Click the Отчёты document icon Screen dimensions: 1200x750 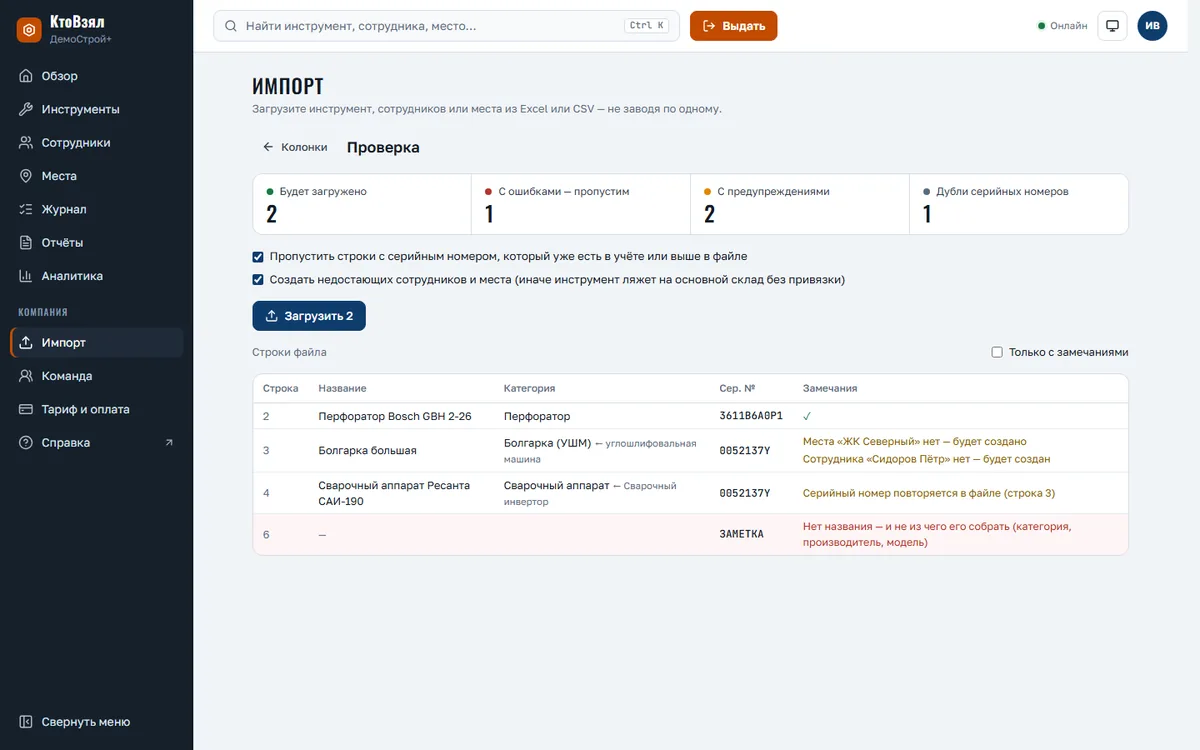tap(26, 242)
